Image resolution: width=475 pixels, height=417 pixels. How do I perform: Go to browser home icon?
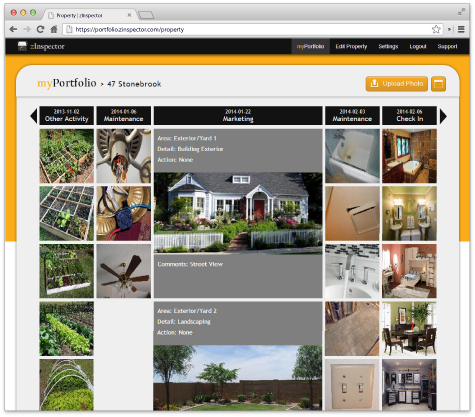coord(54,29)
